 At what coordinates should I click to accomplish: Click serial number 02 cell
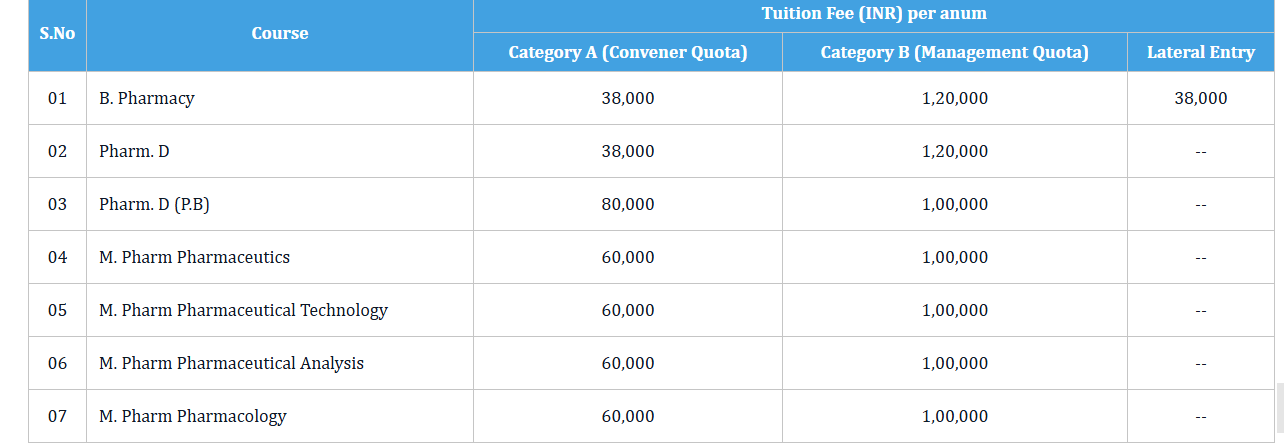click(57, 151)
